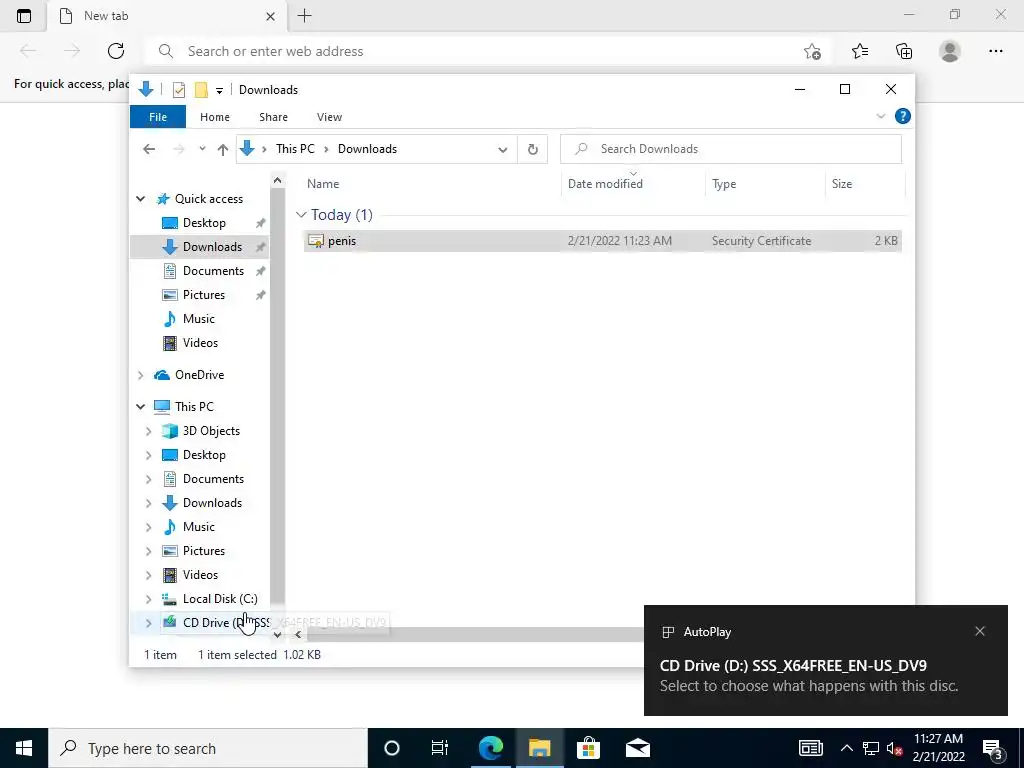Open Desktop under Quick access

coord(204,223)
